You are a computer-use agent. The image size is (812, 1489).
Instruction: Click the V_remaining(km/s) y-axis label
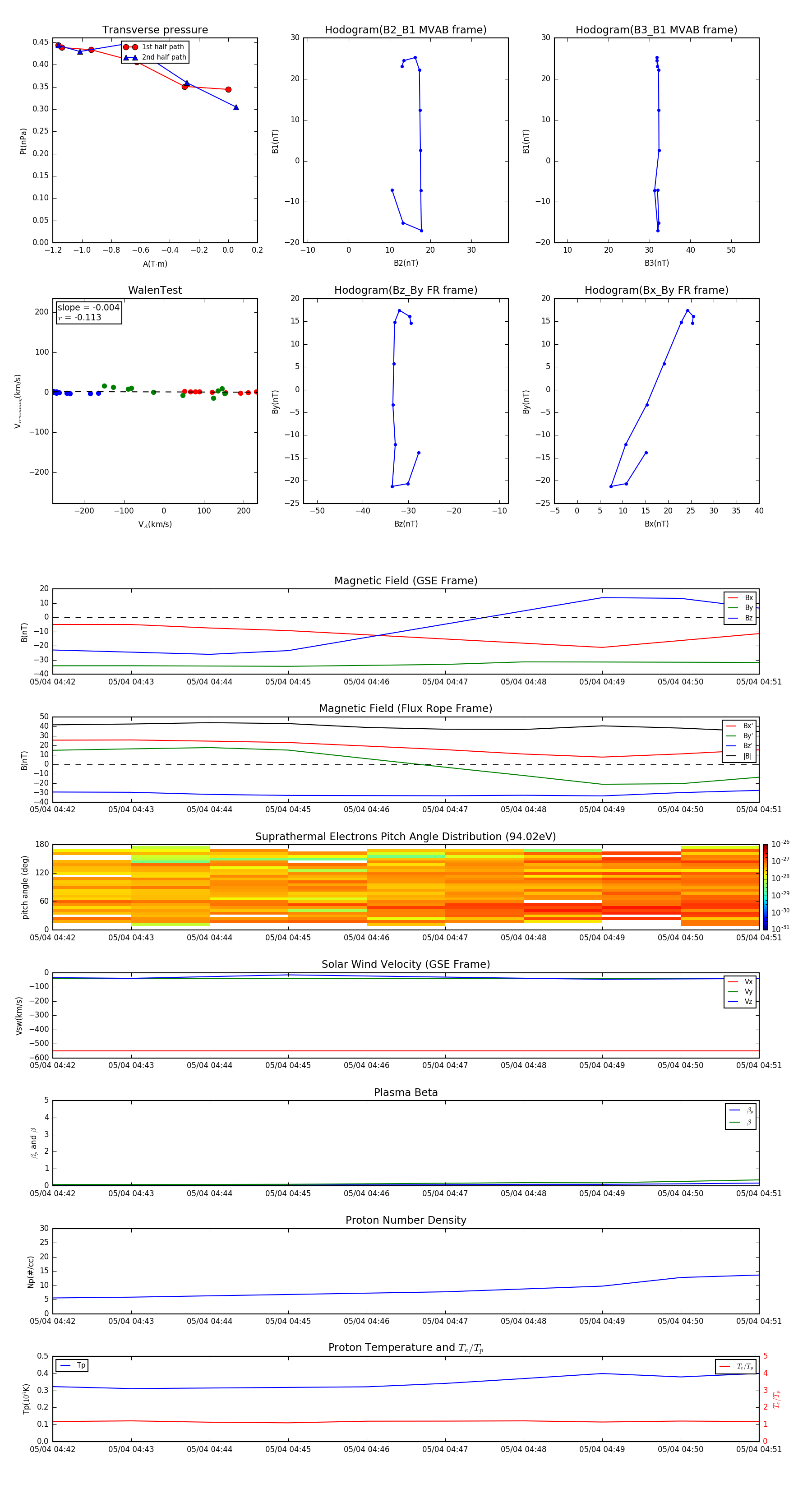click(x=18, y=401)
